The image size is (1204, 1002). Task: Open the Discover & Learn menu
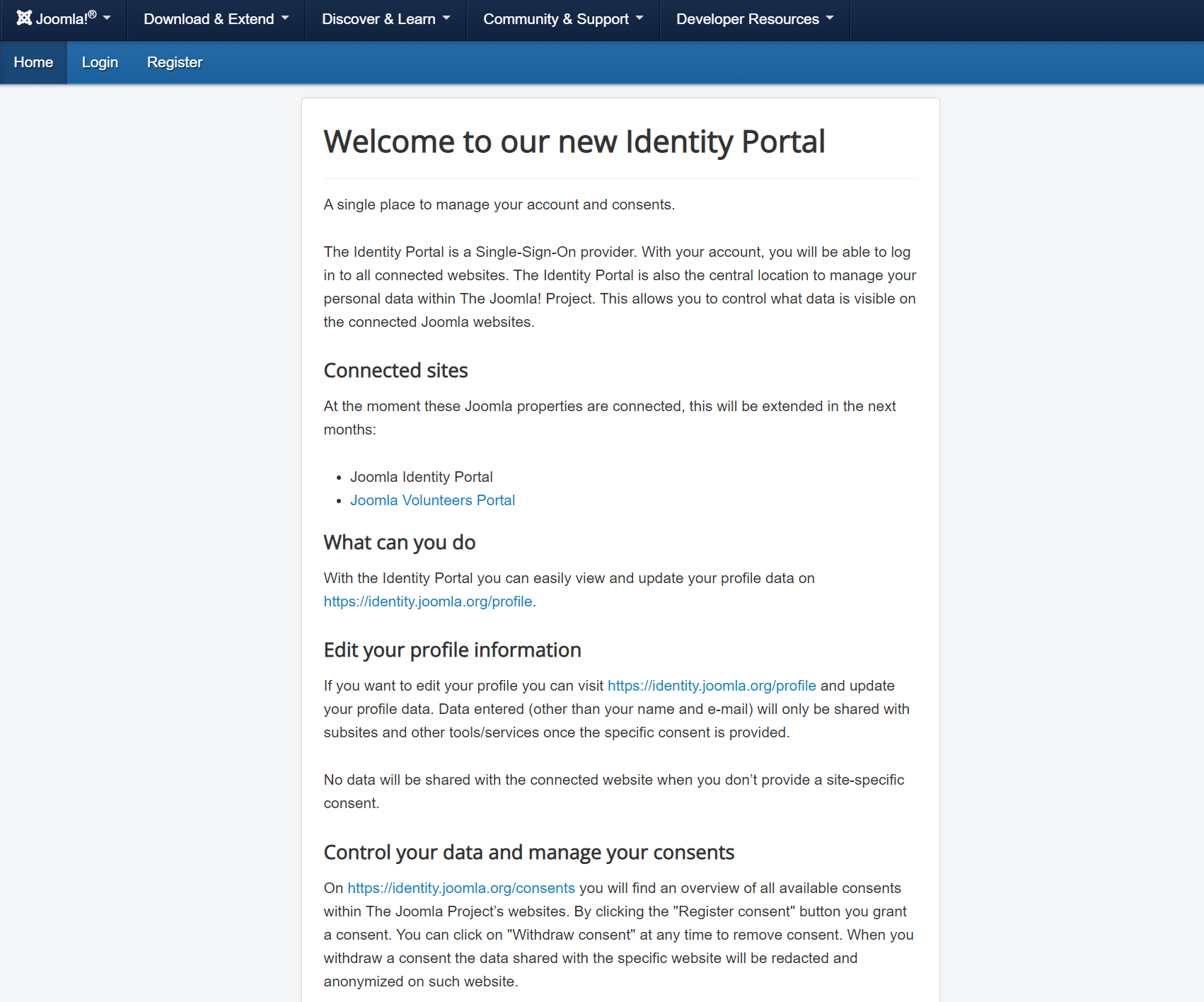click(x=378, y=19)
